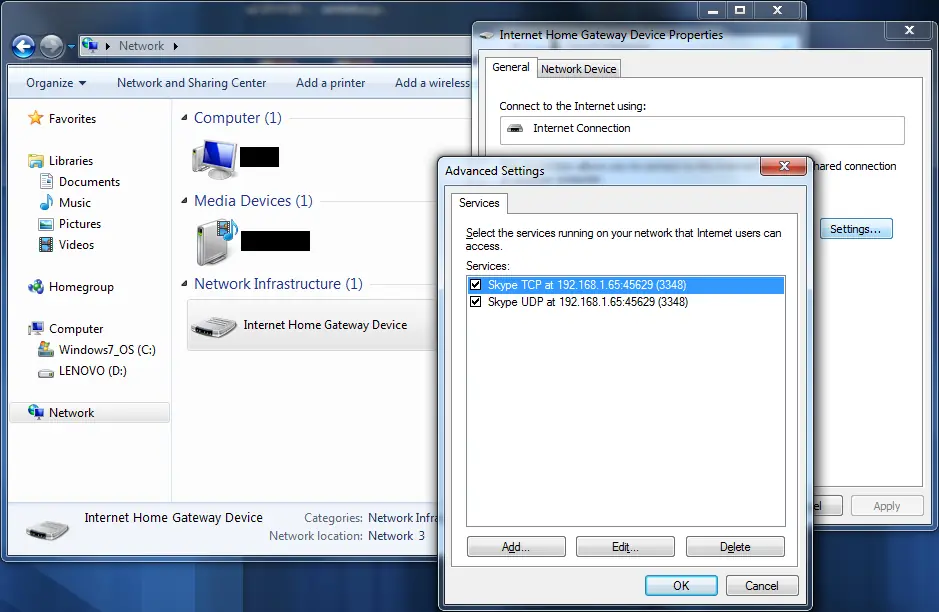Open Pictures library
Viewport: 939px width, 612px height.
80,223
